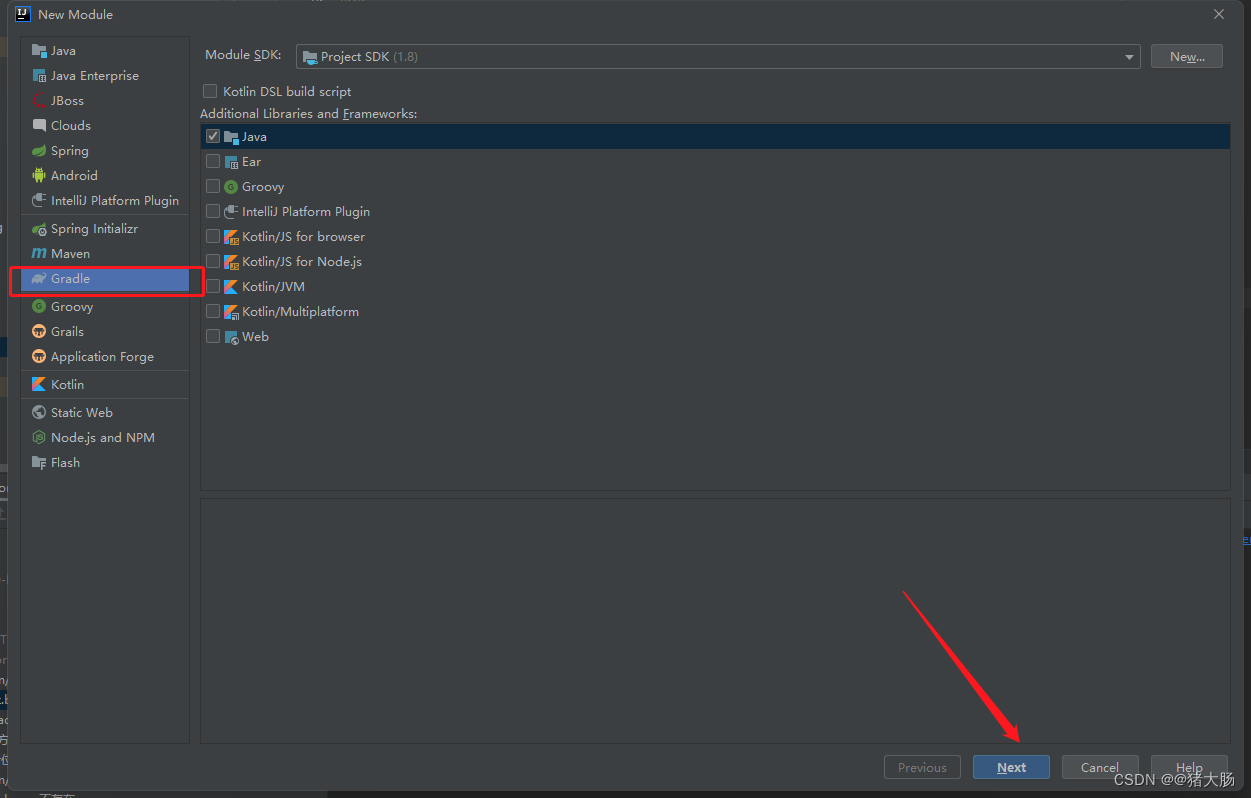Click the New... SDK button
Screen dimensions: 1251x798
tap(1187, 57)
